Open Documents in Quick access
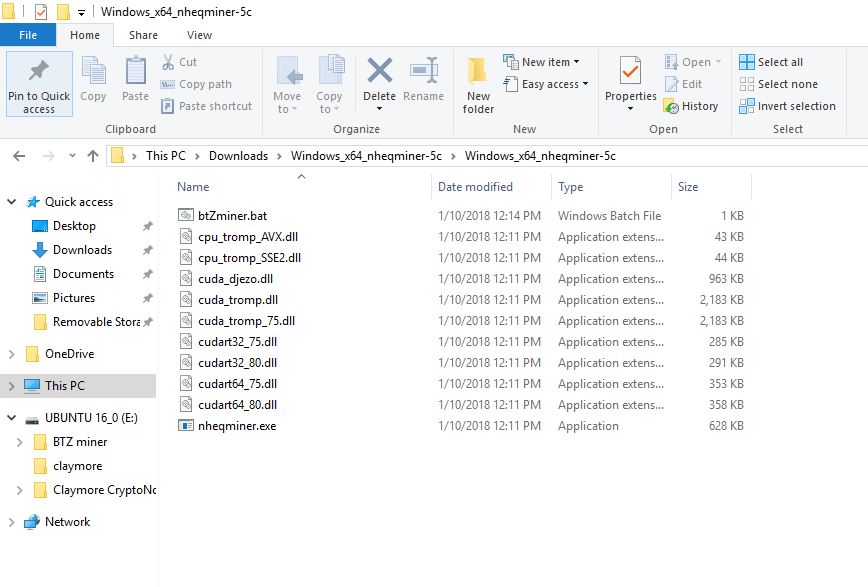 pos(83,274)
